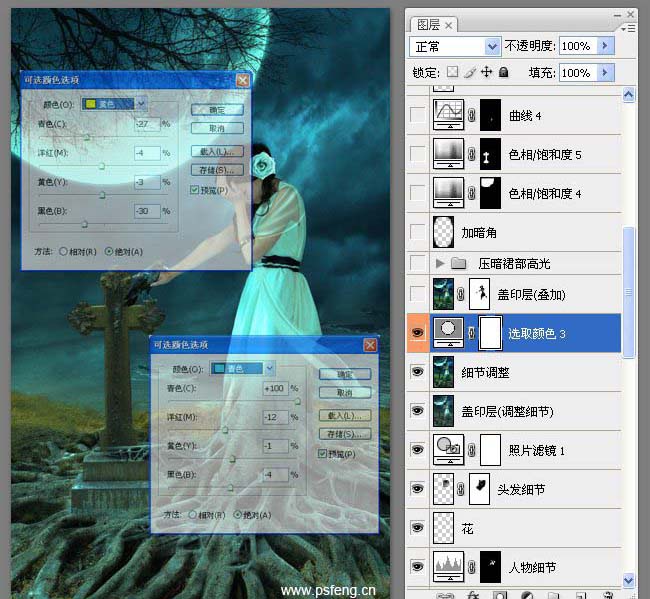Image resolution: width=650 pixels, height=599 pixels.
Task: Click the 洋红 slider handle in upper dialog
Action: pos(102,166)
